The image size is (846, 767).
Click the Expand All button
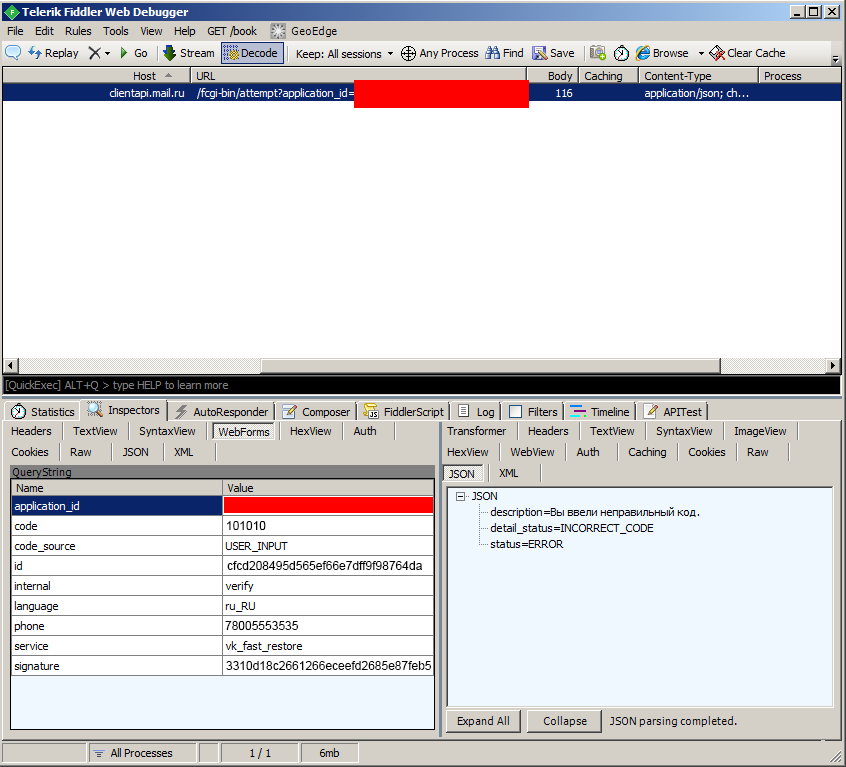click(483, 721)
